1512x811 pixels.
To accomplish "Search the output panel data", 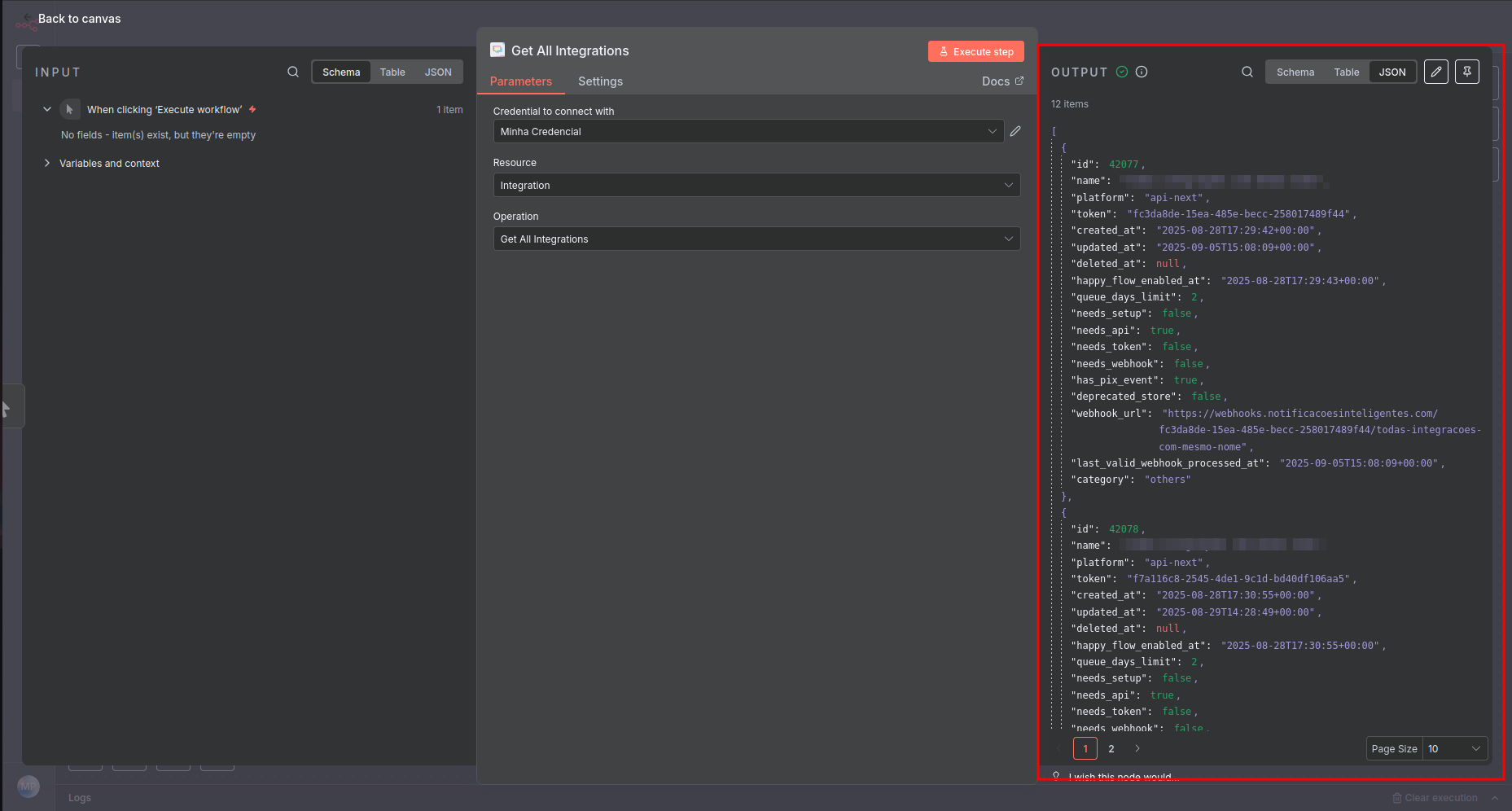I will (1247, 72).
